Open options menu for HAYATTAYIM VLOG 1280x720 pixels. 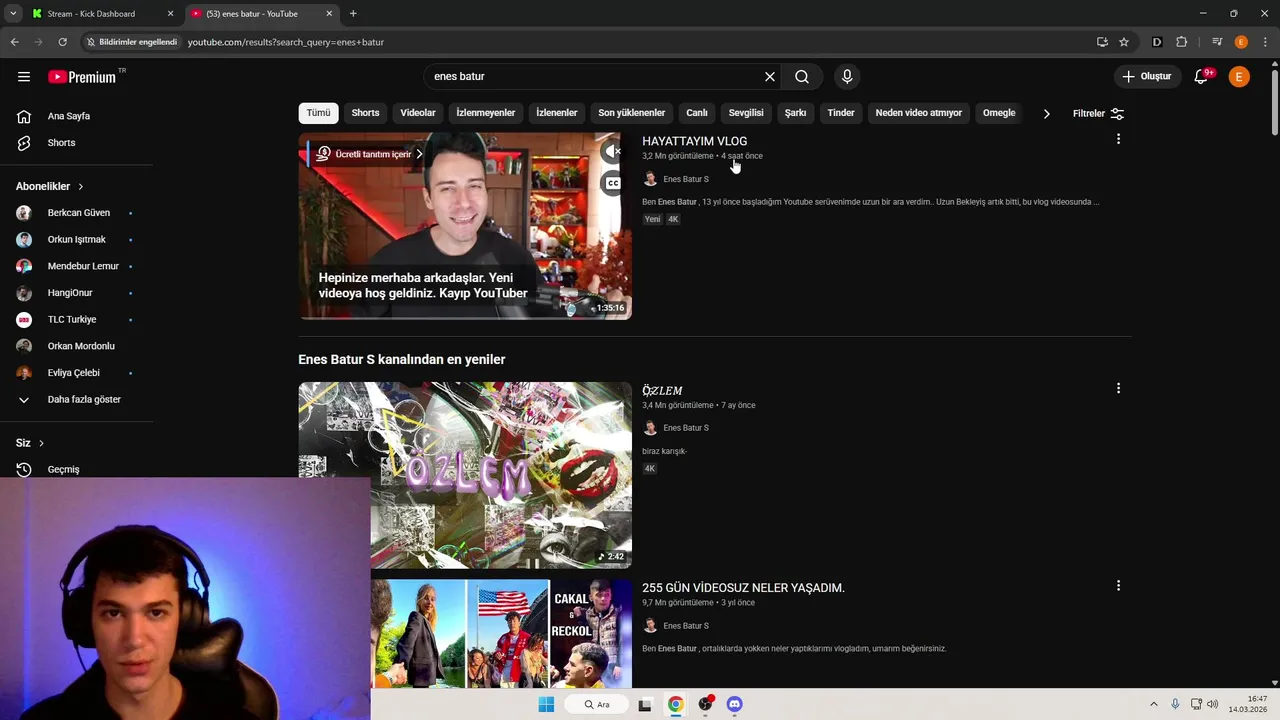click(x=1118, y=139)
